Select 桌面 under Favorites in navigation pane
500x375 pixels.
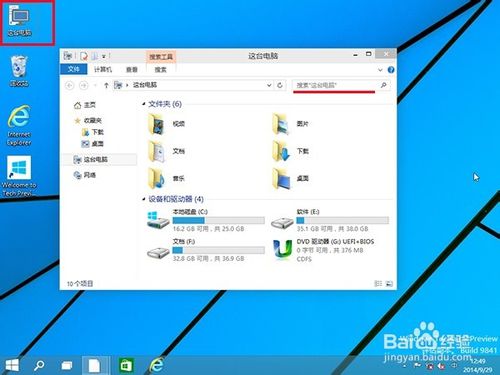coord(93,144)
